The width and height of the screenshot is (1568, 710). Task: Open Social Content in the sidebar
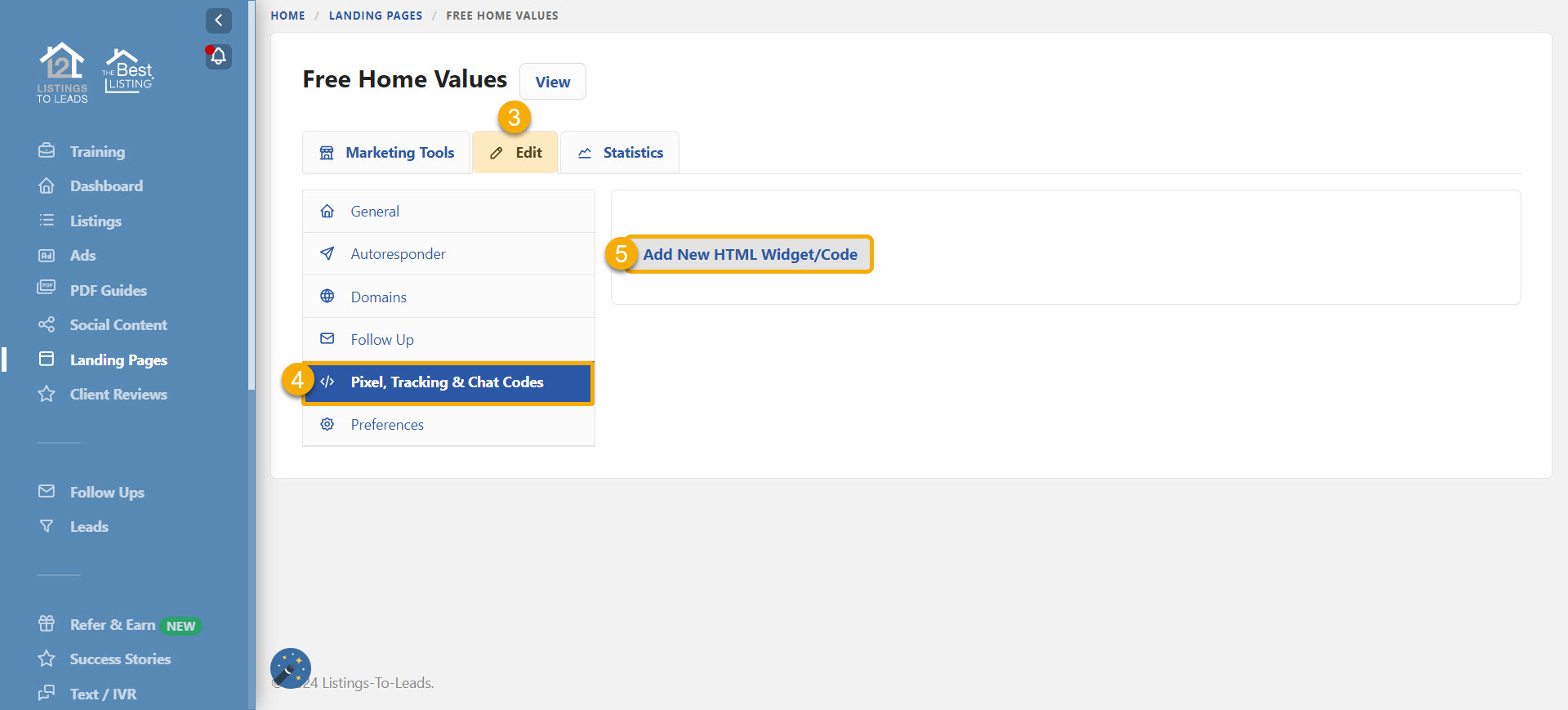pos(118,325)
